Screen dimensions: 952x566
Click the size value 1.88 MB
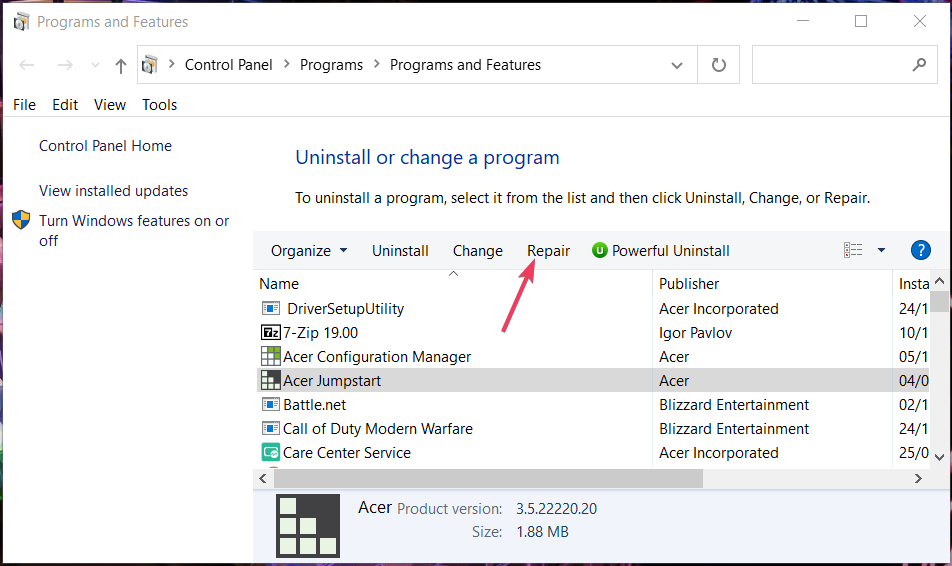click(x=542, y=532)
